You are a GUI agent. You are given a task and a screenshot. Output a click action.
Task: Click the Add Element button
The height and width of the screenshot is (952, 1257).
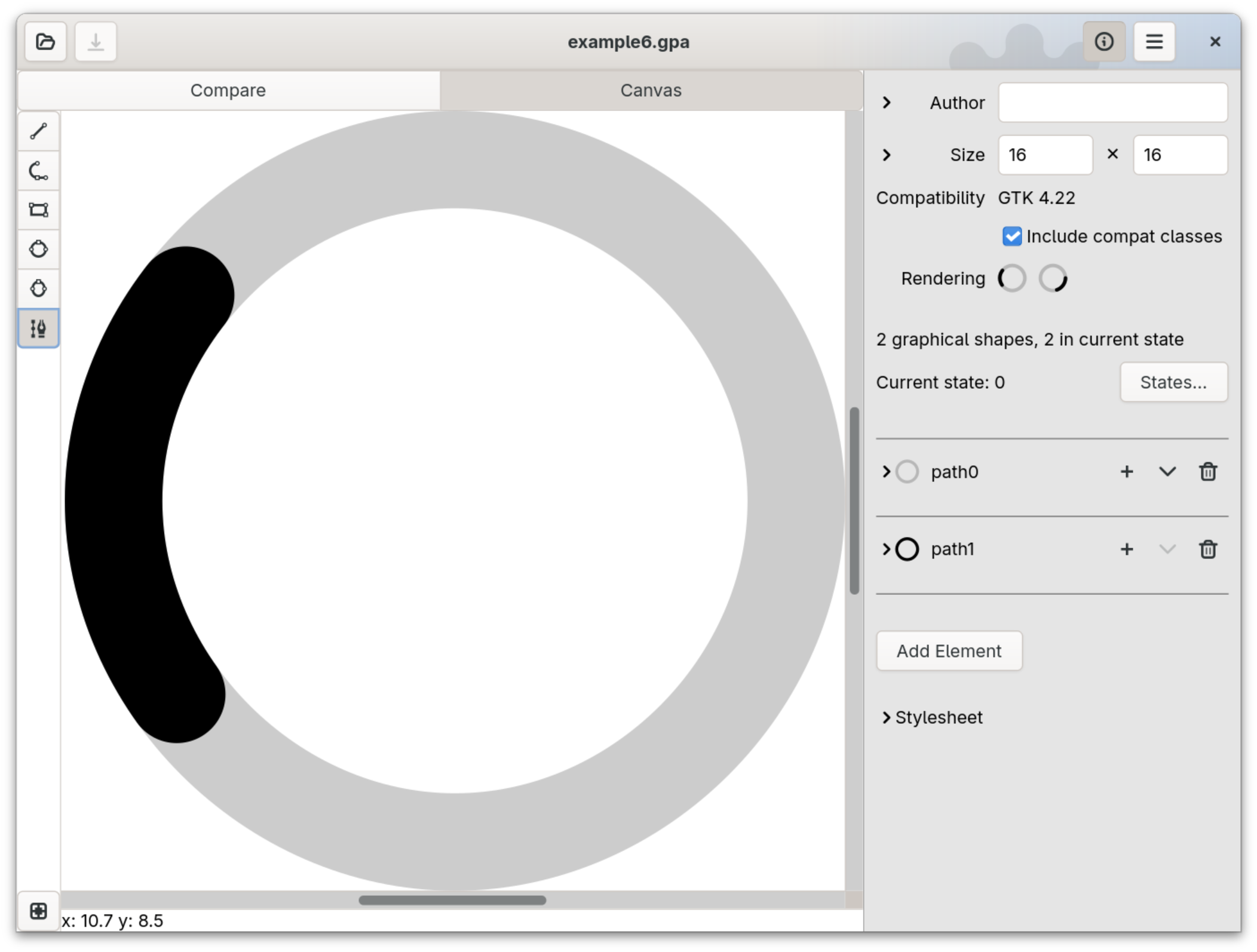[949, 651]
